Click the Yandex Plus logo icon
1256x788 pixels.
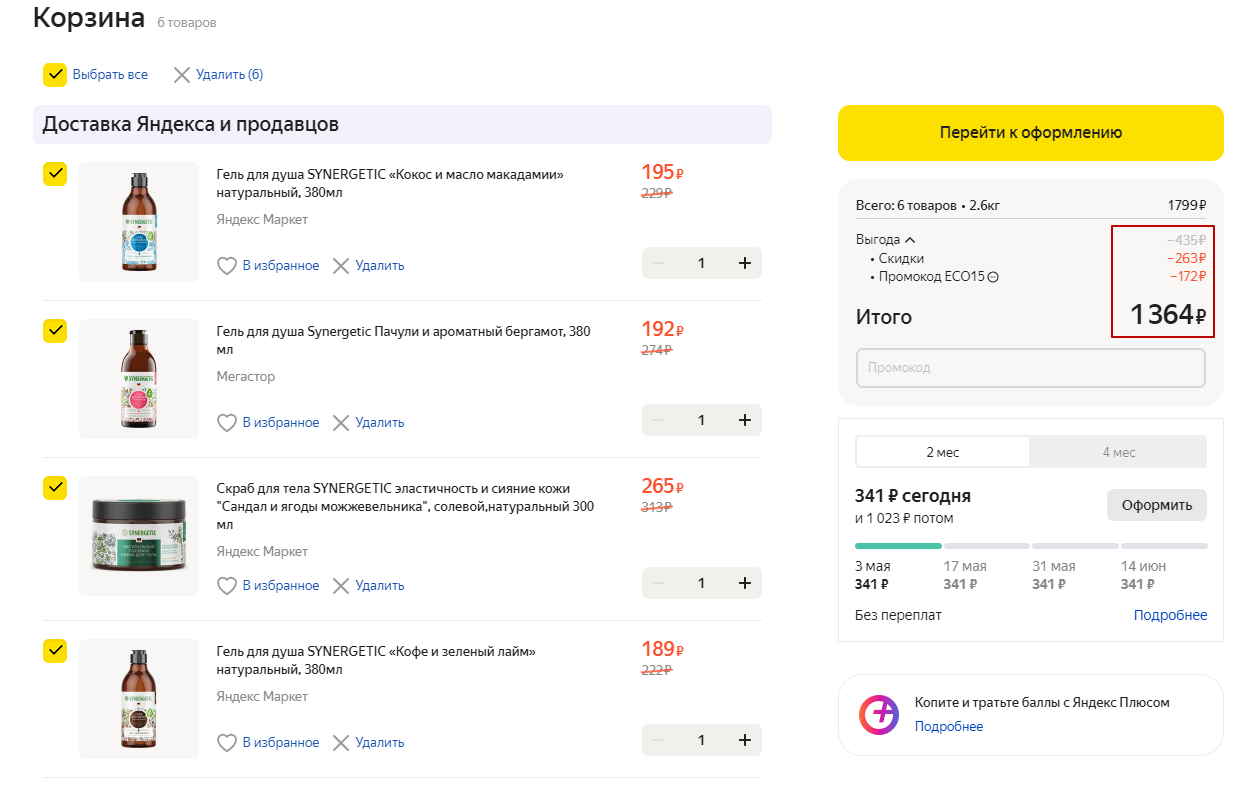pyautogui.click(x=879, y=715)
